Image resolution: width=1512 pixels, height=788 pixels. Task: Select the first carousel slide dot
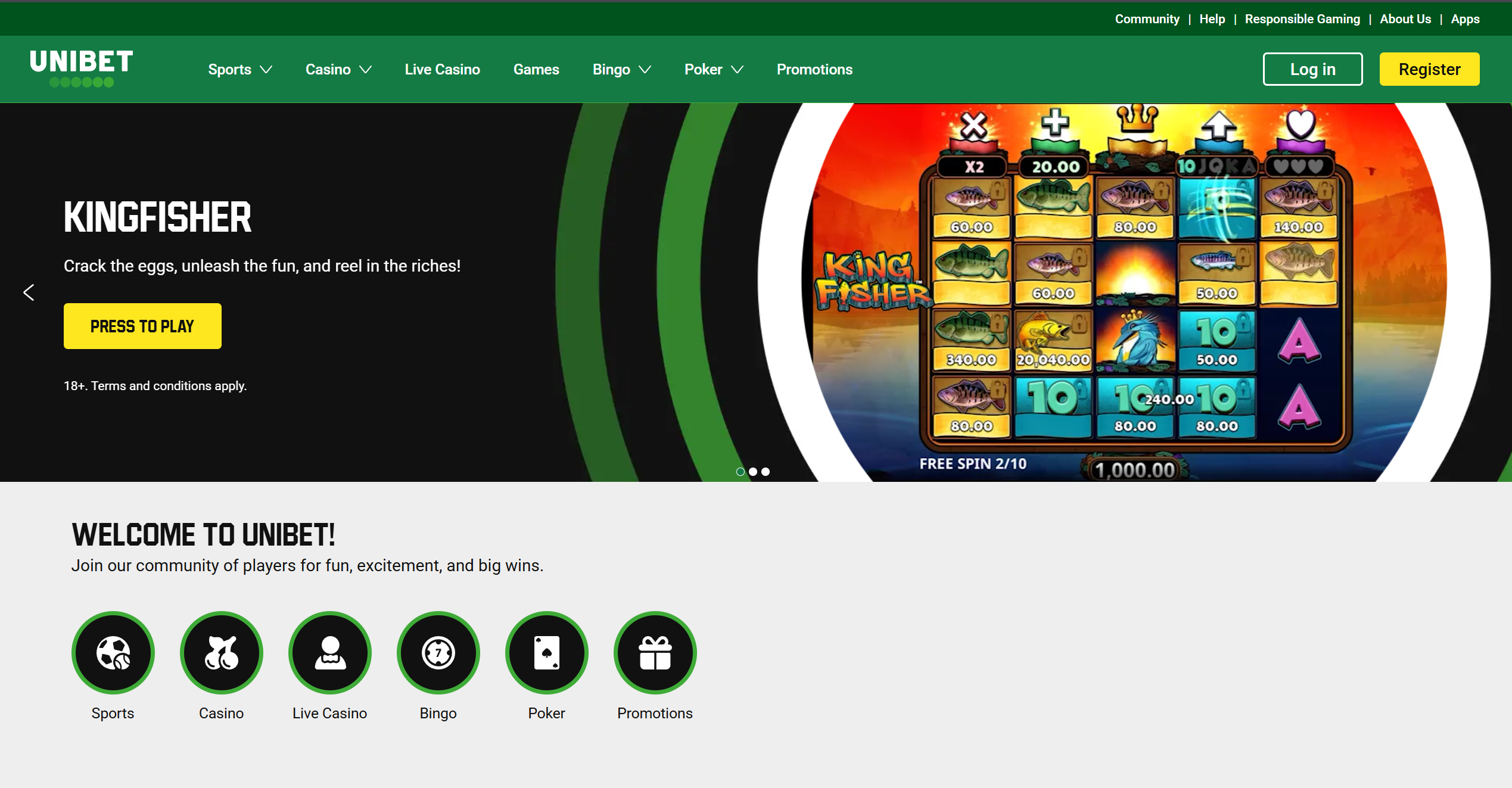pyautogui.click(x=741, y=472)
